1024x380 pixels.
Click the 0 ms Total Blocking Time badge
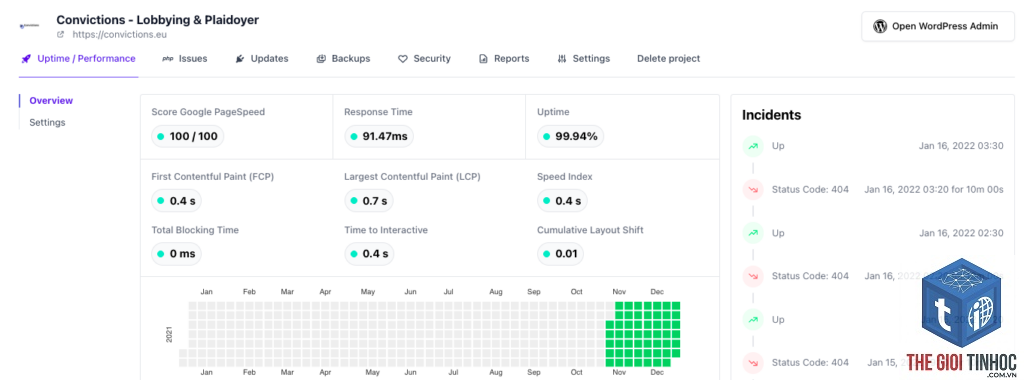point(176,254)
